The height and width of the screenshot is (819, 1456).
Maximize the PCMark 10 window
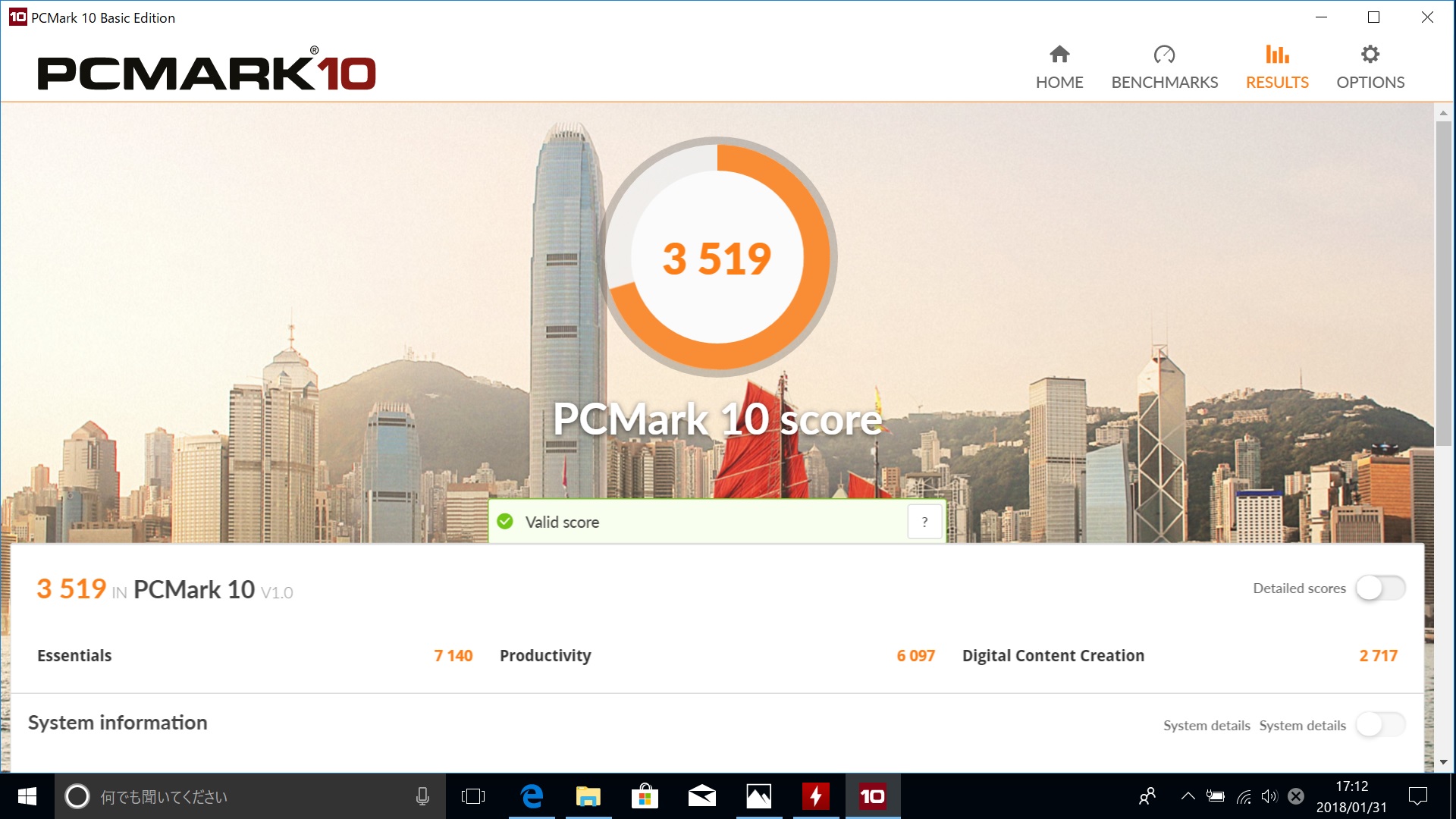point(1373,17)
